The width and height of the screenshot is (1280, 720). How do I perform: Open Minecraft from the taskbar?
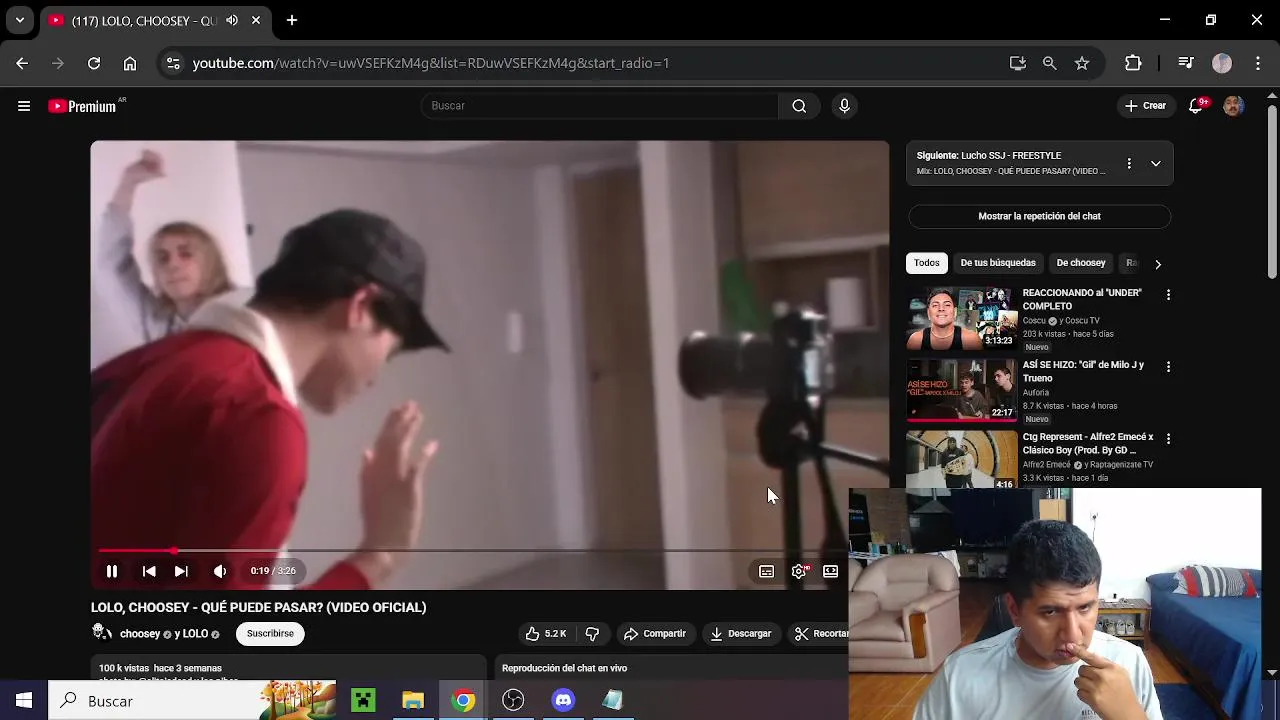pyautogui.click(x=363, y=701)
